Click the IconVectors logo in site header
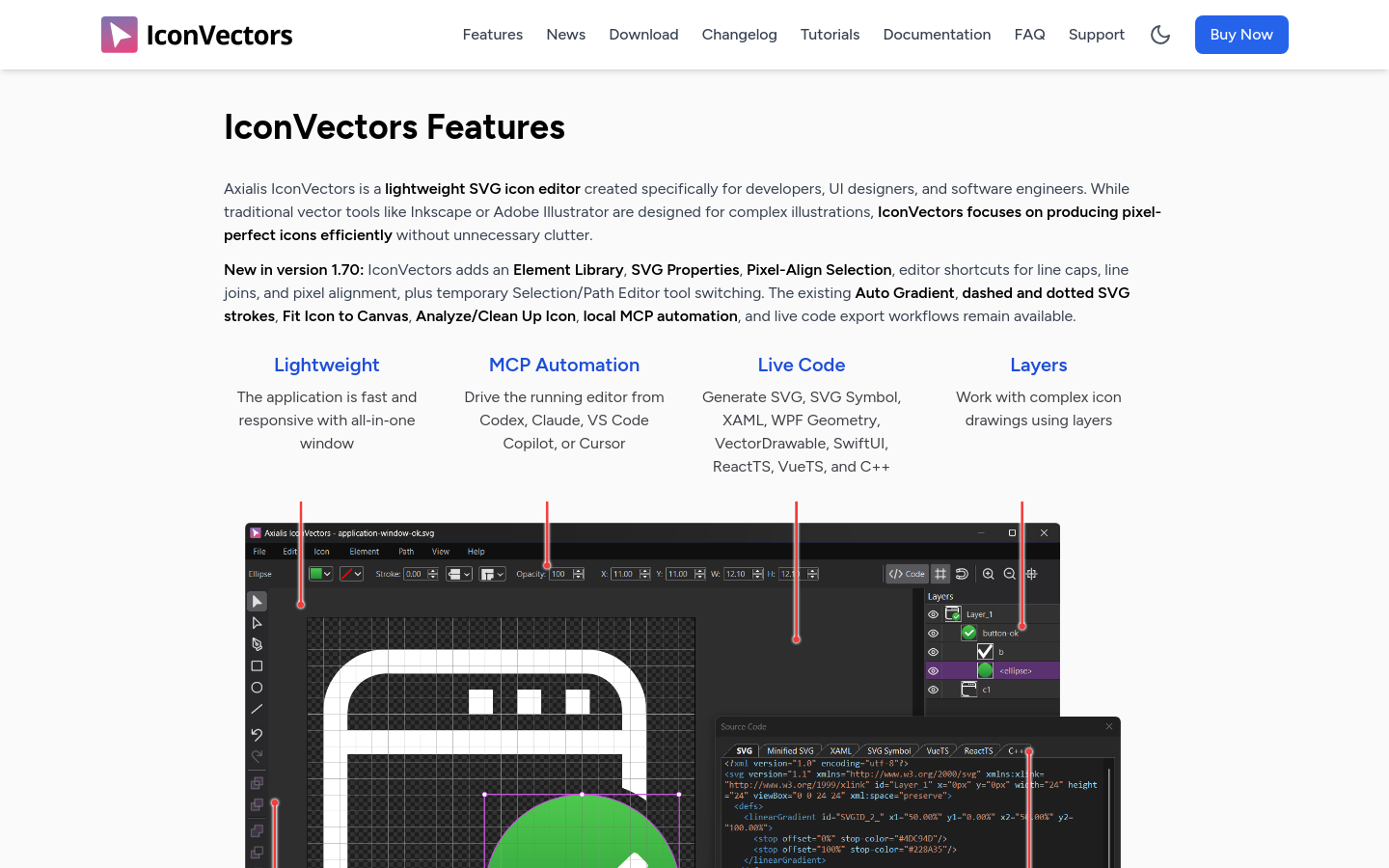 (197, 35)
